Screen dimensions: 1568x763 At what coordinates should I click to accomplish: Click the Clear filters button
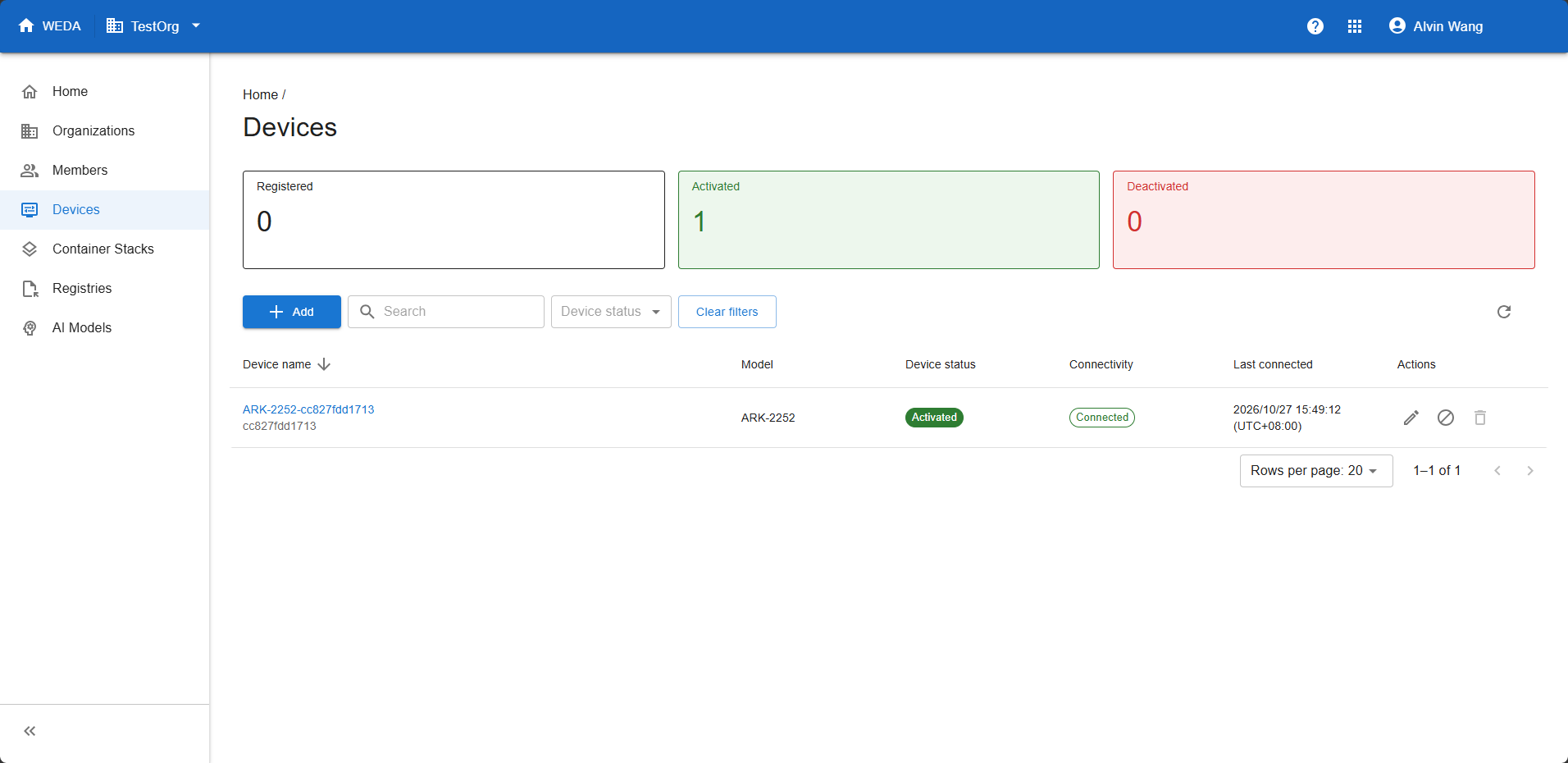click(727, 312)
